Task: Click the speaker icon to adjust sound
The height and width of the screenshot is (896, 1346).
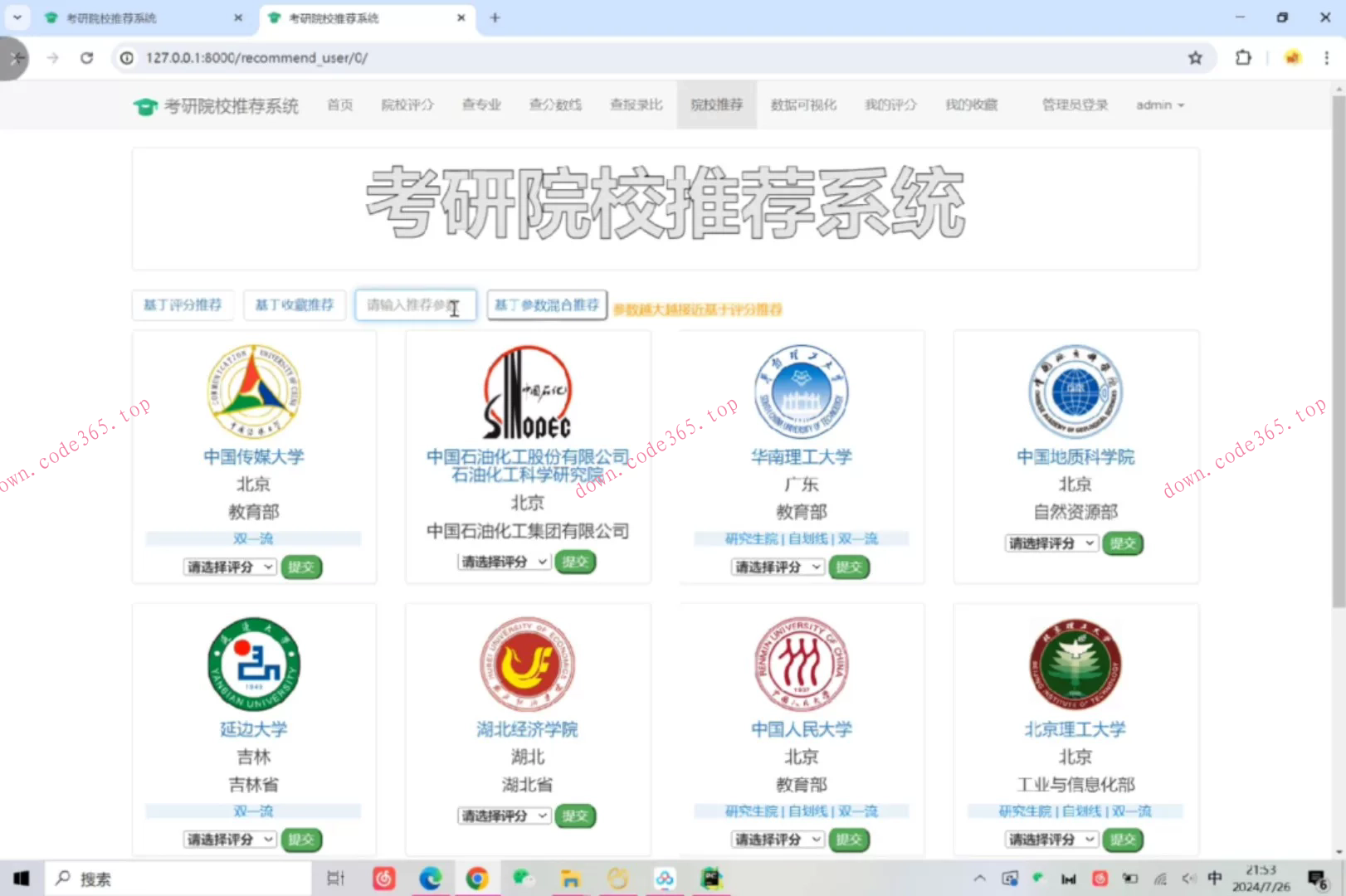Action: click(1188, 878)
